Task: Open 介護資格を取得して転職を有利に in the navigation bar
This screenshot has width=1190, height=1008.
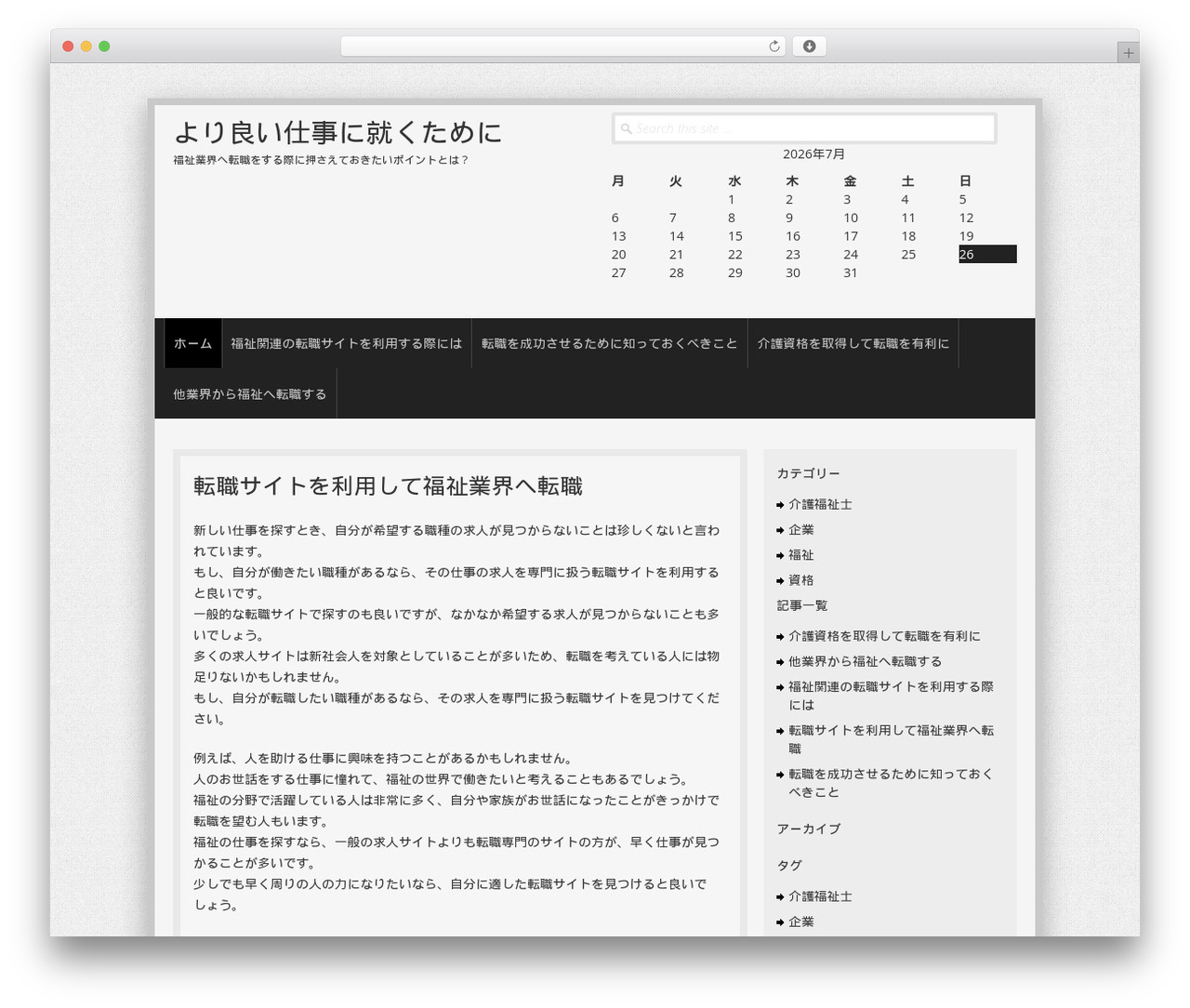Action: tap(853, 344)
